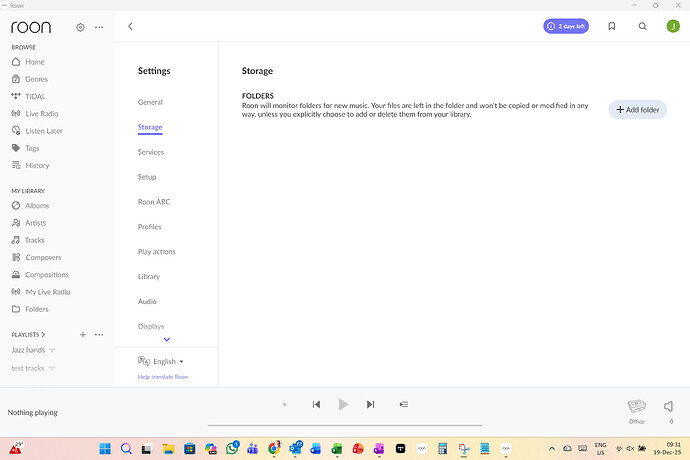Skip to the next track
The height and width of the screenshot is (460, 690).
tap(370, 404)
